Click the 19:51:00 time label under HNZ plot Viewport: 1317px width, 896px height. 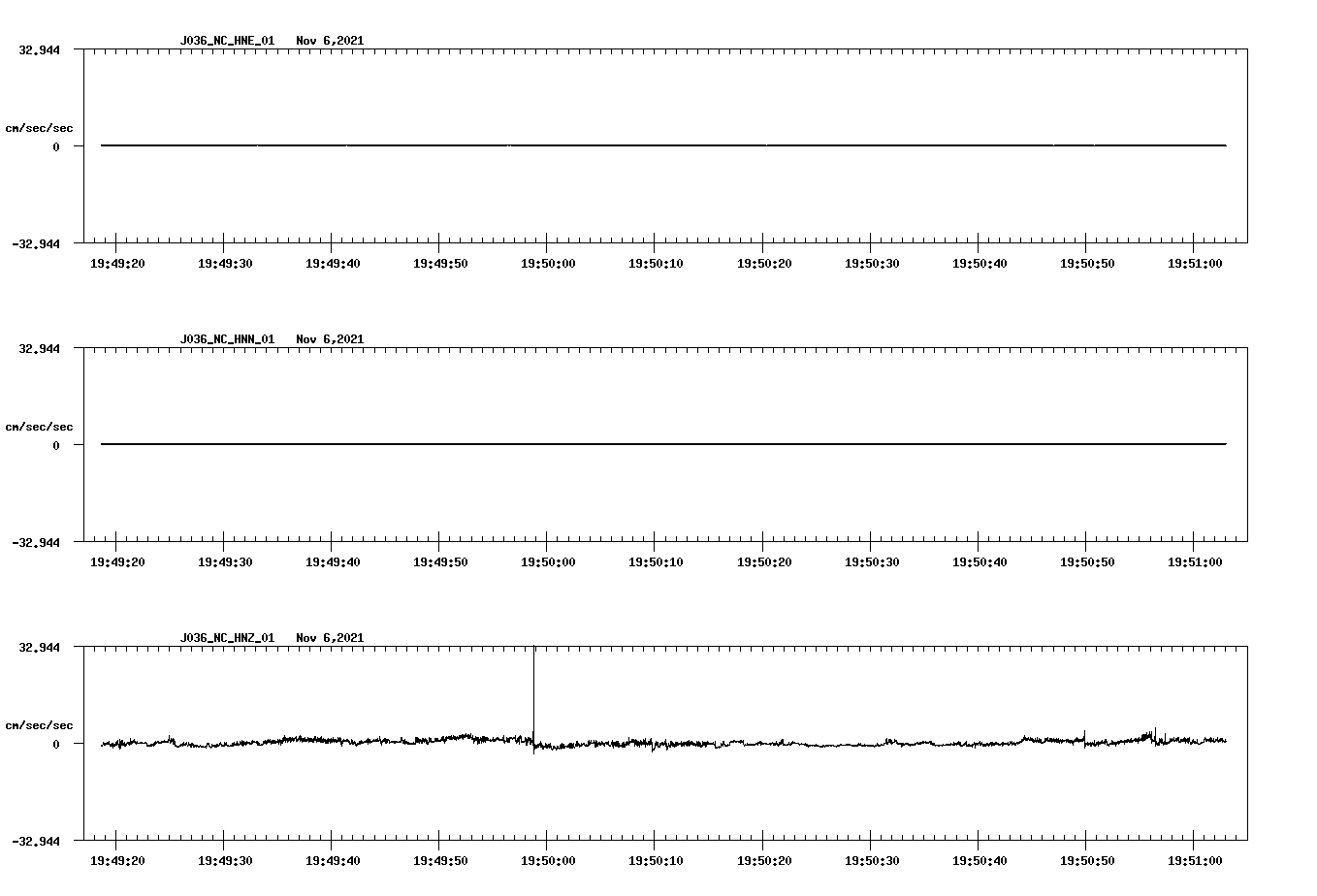click(1195, 860)
